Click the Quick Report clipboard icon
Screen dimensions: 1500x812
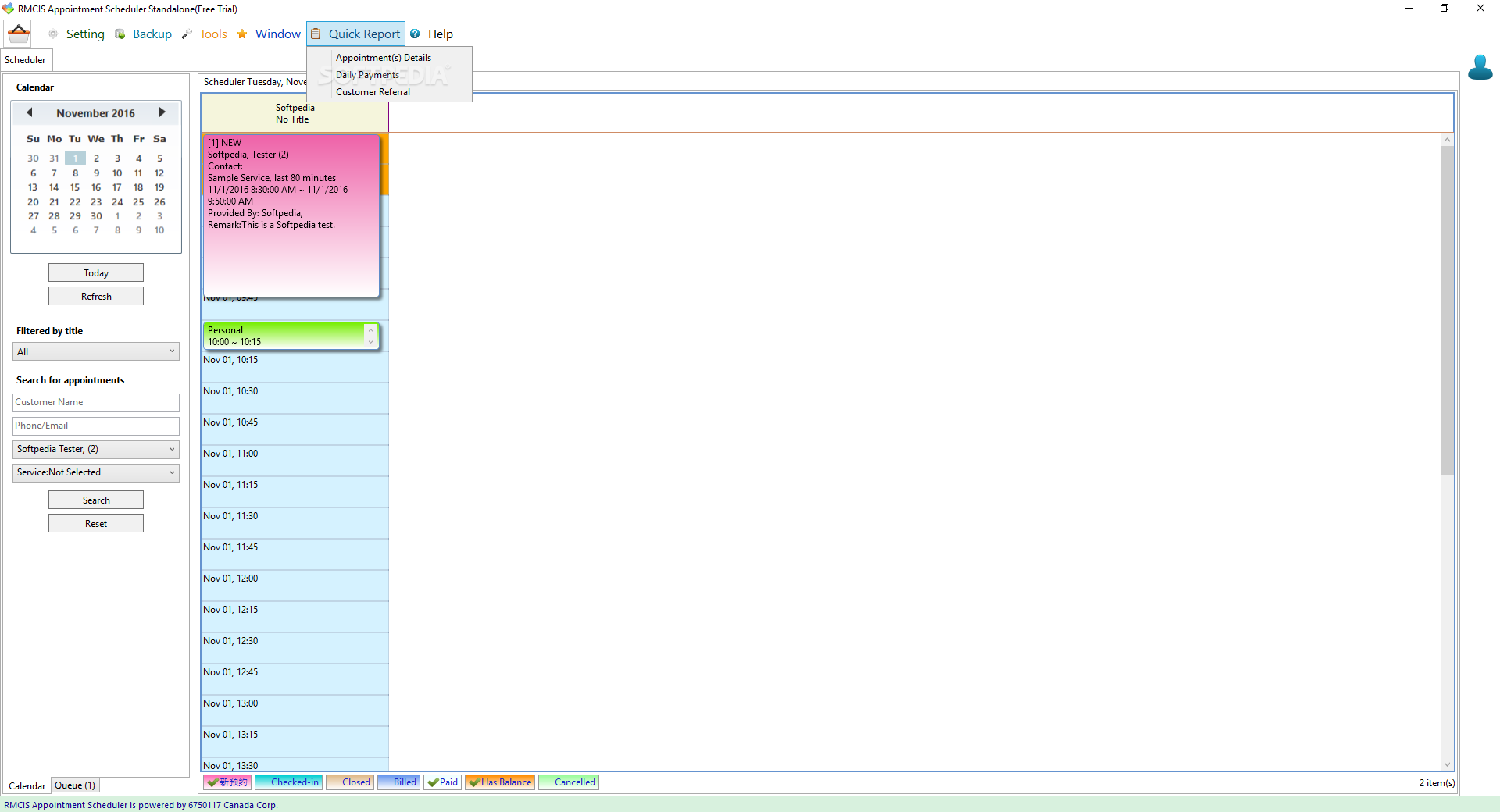[x=316, y=34]
